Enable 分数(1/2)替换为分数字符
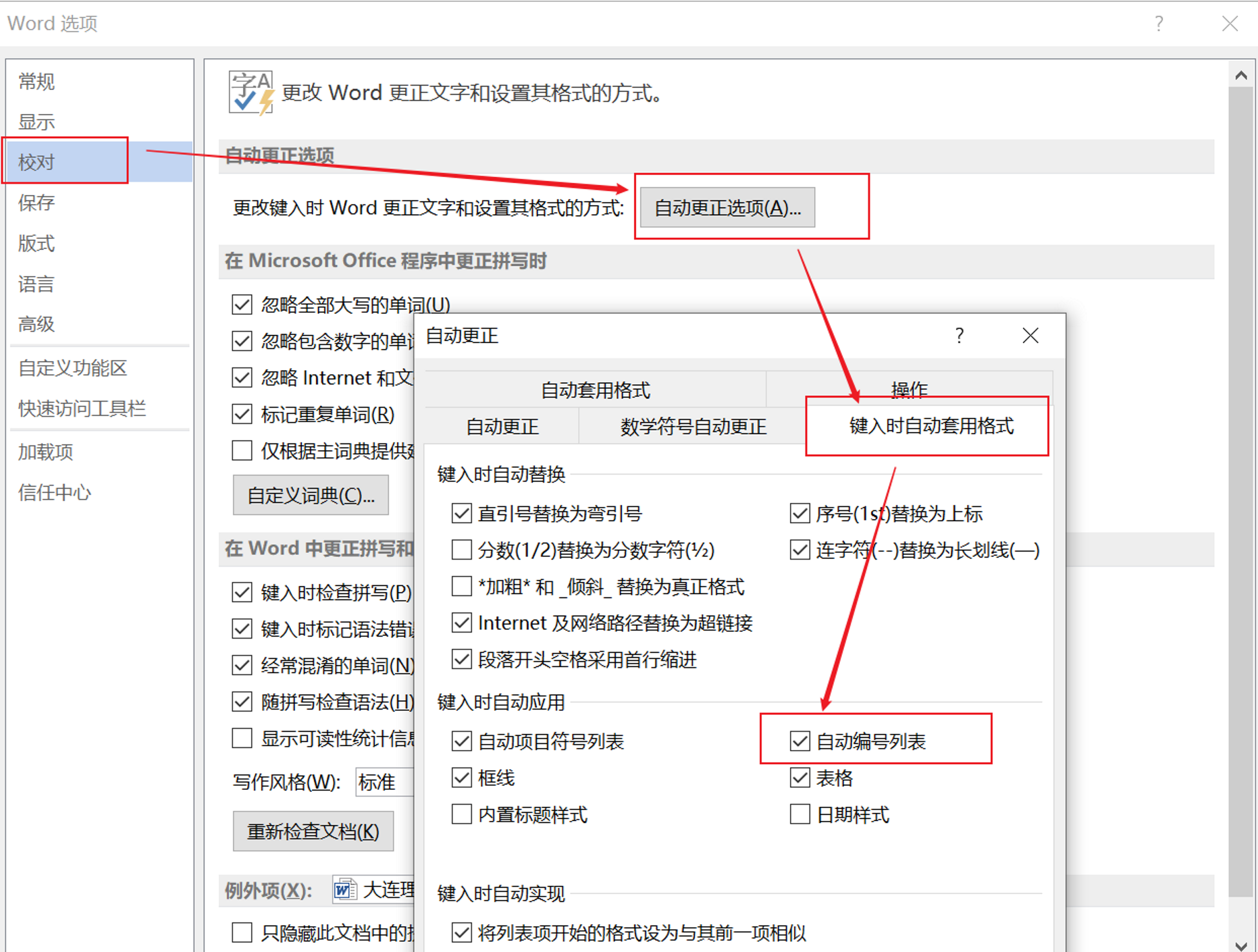 click(461, 550)
